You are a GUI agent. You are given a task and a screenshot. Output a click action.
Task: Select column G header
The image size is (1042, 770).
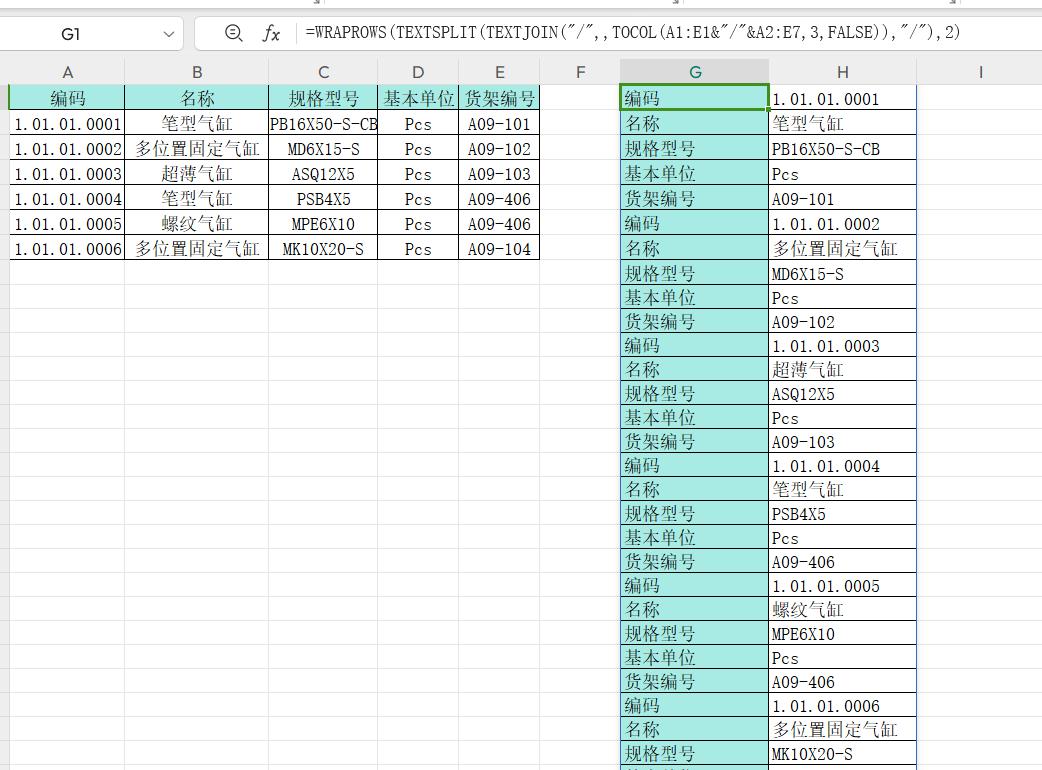point(695,72)
